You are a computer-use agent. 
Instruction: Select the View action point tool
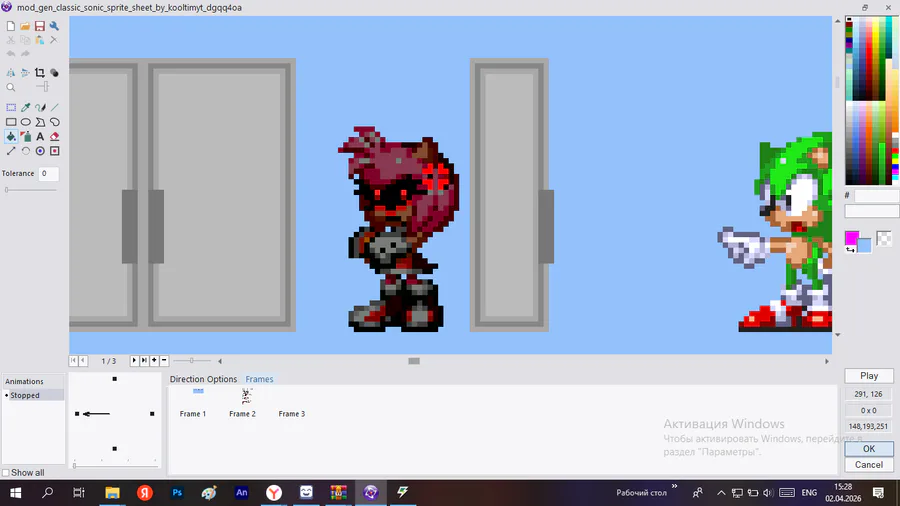55,151
